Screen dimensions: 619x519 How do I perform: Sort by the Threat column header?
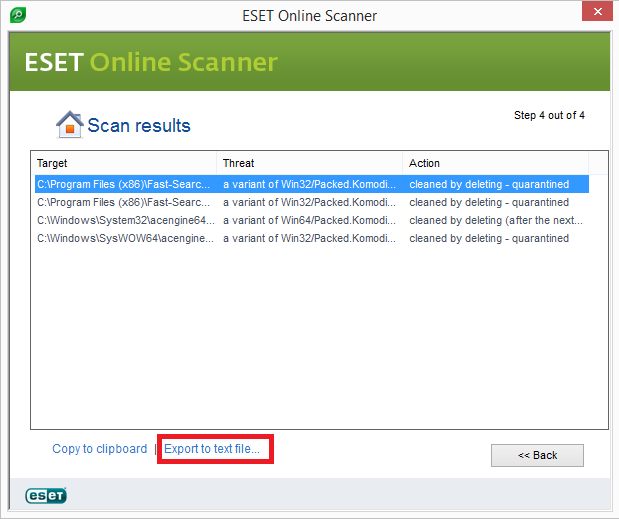click(310, 163)
